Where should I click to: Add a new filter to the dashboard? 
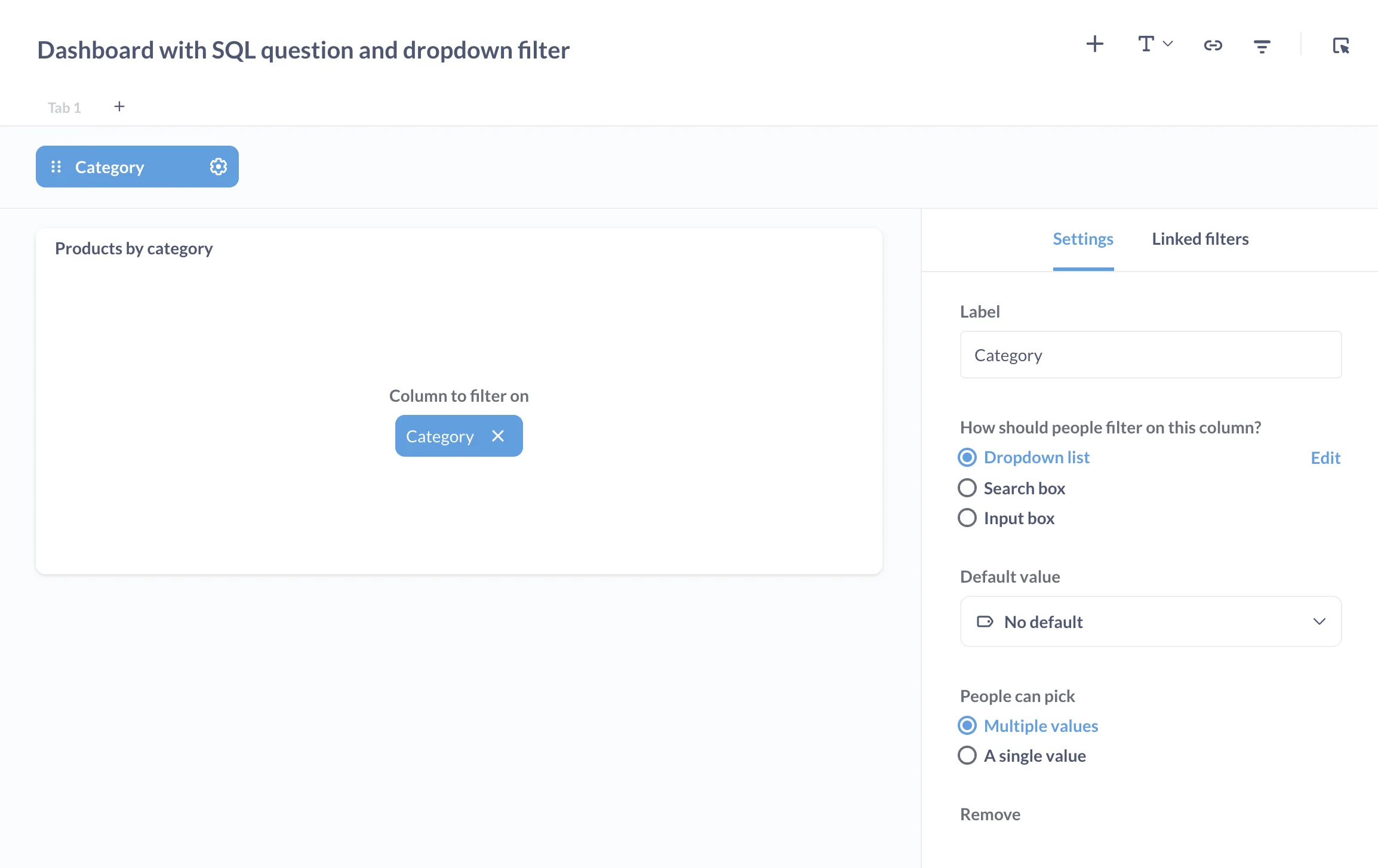(x=1261, y=45)
